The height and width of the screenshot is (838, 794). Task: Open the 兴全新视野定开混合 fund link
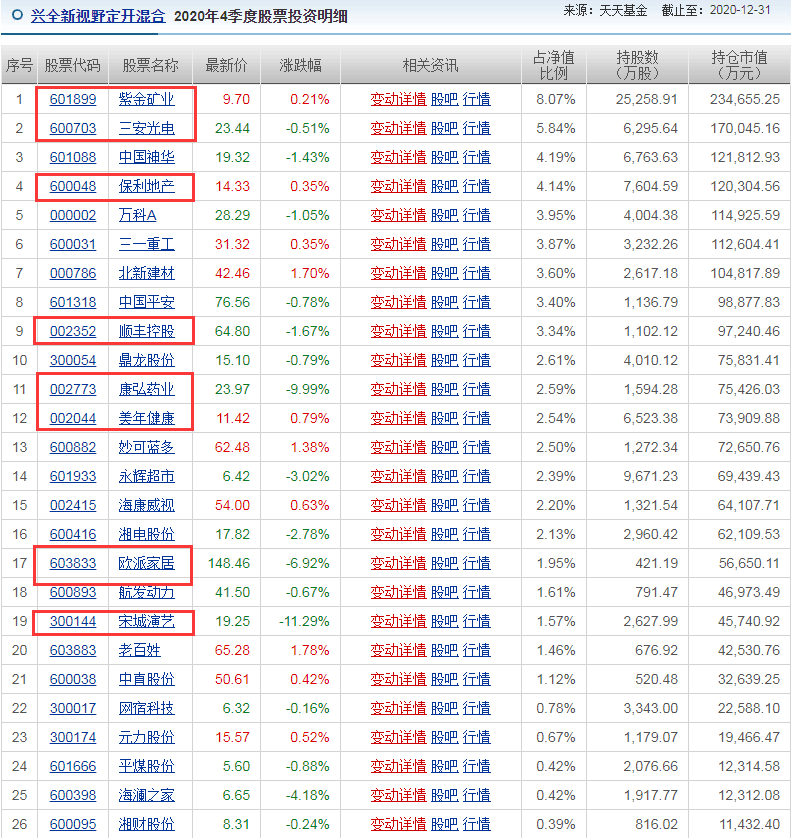point(98,16)
